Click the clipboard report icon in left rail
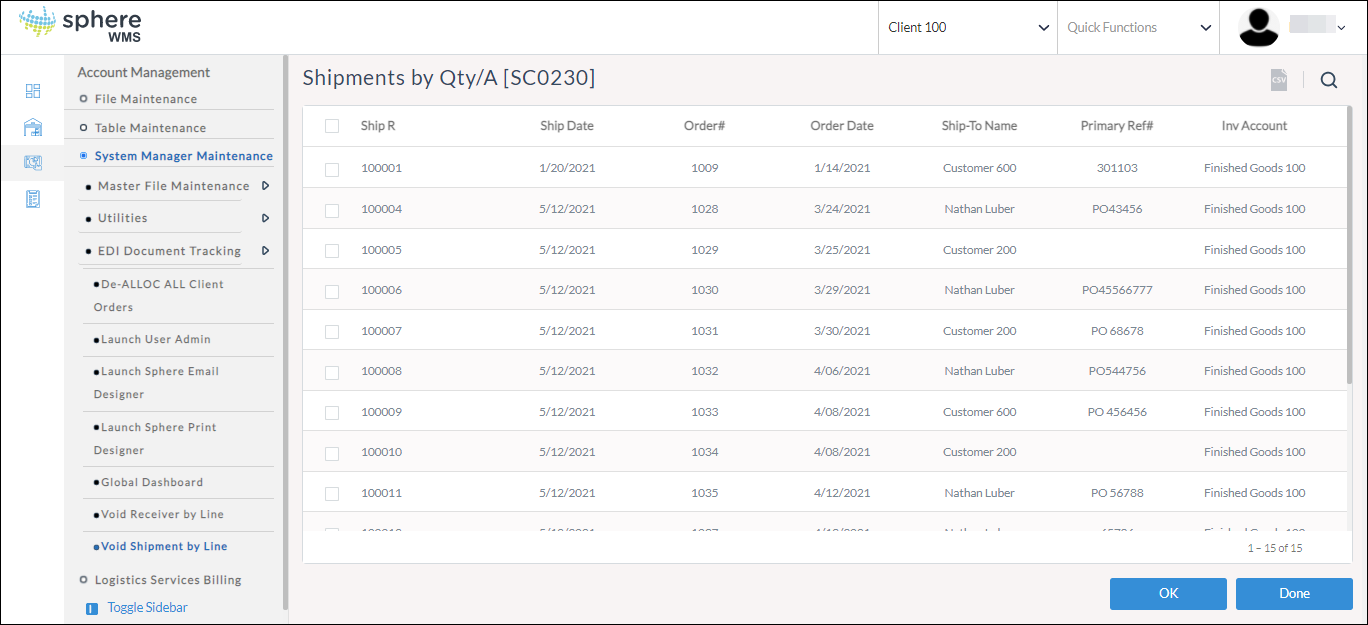The image size is (1368, 625). (x=33, y=199)
